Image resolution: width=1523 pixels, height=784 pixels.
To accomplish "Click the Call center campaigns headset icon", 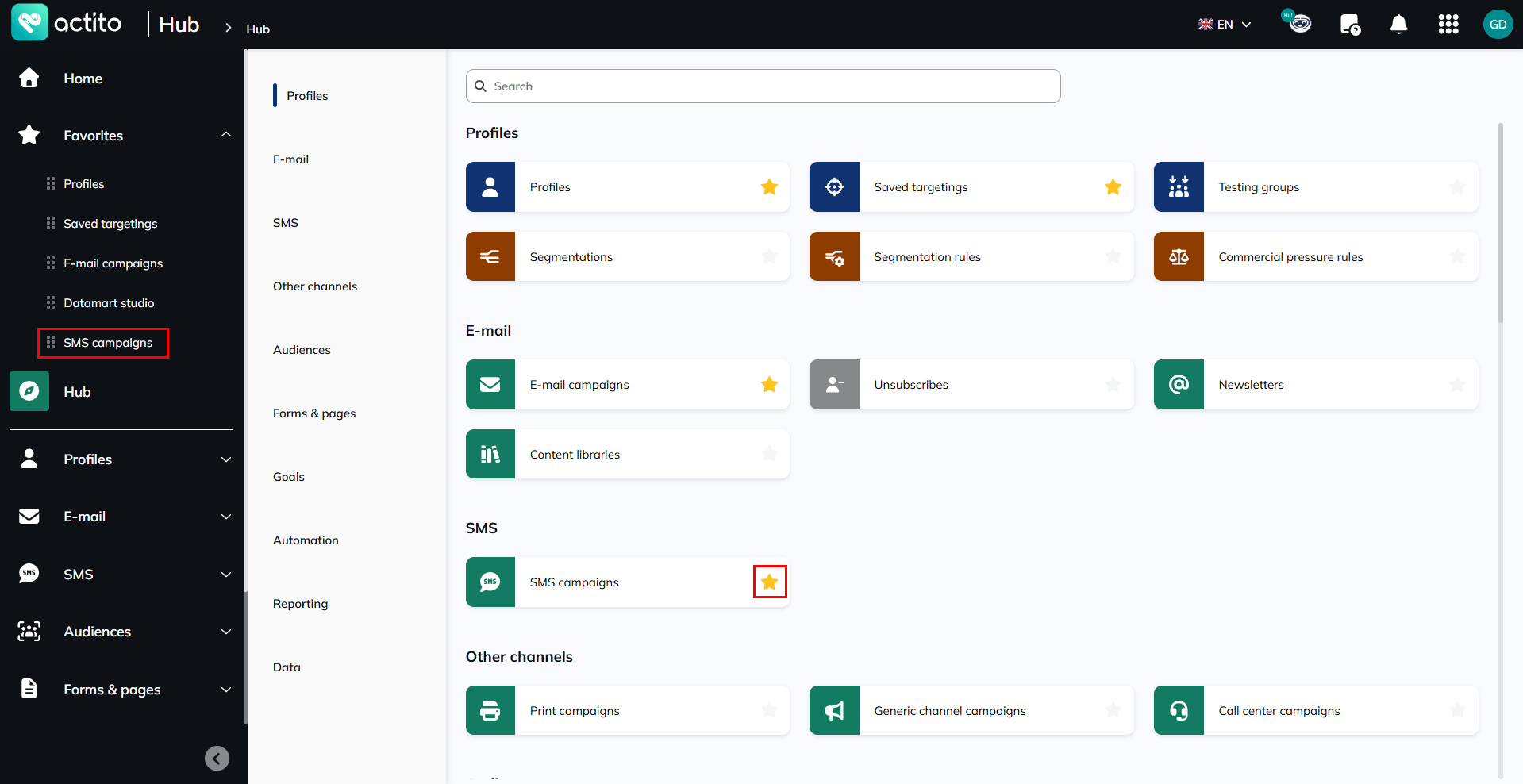I will pyautogui.click(x=1179, y=710).
